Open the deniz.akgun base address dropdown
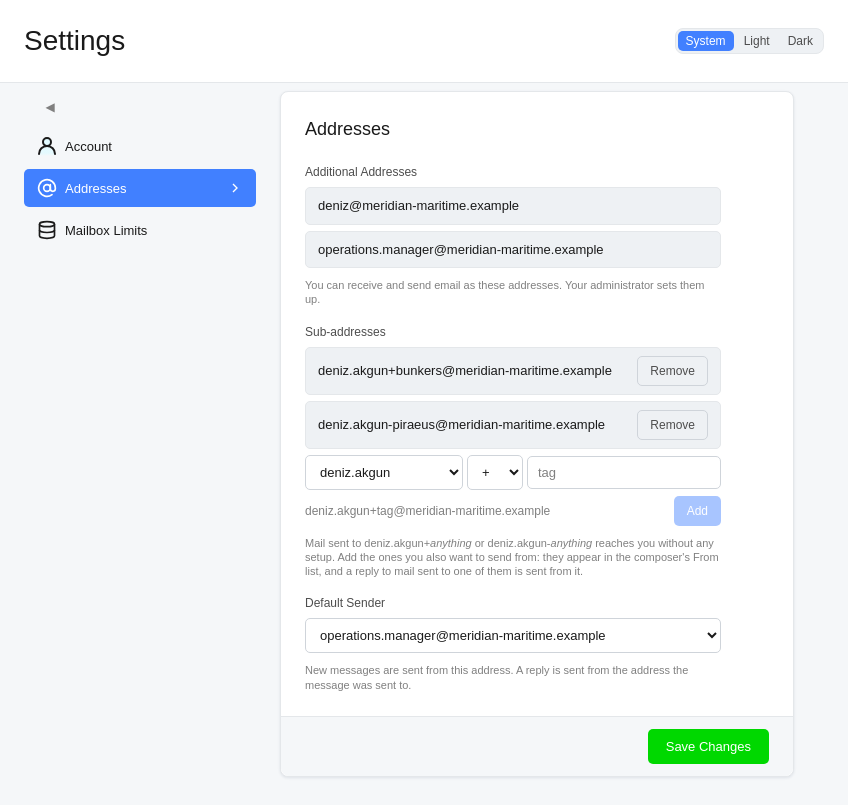 click(x=384, y=472)
